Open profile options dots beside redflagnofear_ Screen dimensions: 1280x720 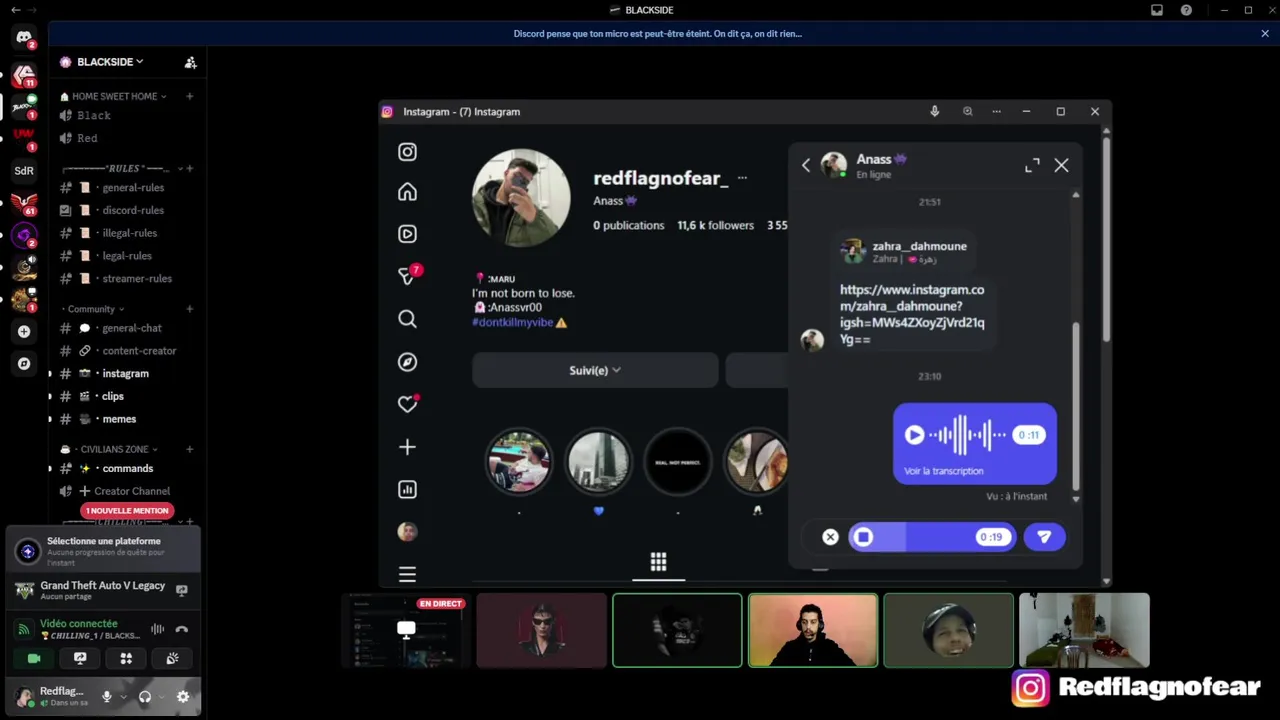[742, 178]
